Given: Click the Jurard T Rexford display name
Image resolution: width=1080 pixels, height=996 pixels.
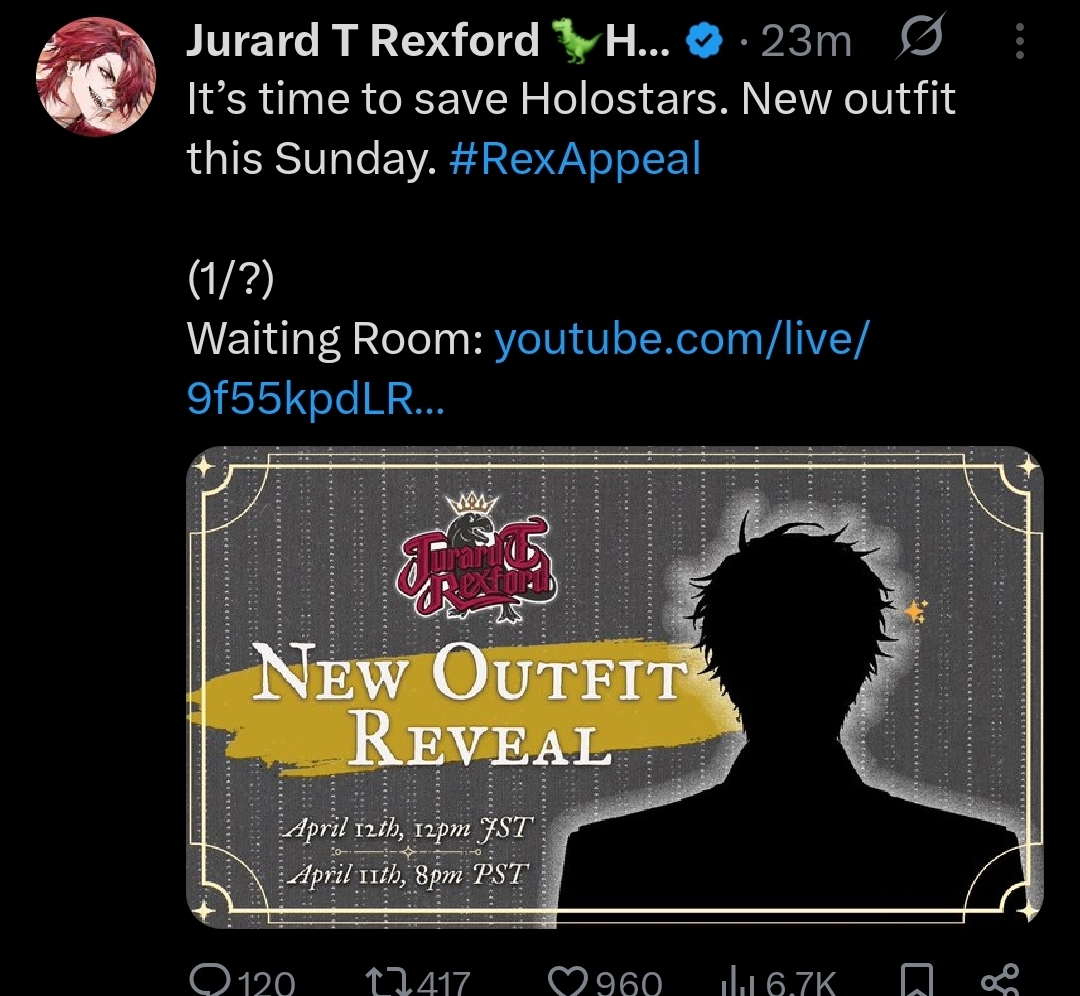Looking at the screenshot, I should tap(362, 40).
